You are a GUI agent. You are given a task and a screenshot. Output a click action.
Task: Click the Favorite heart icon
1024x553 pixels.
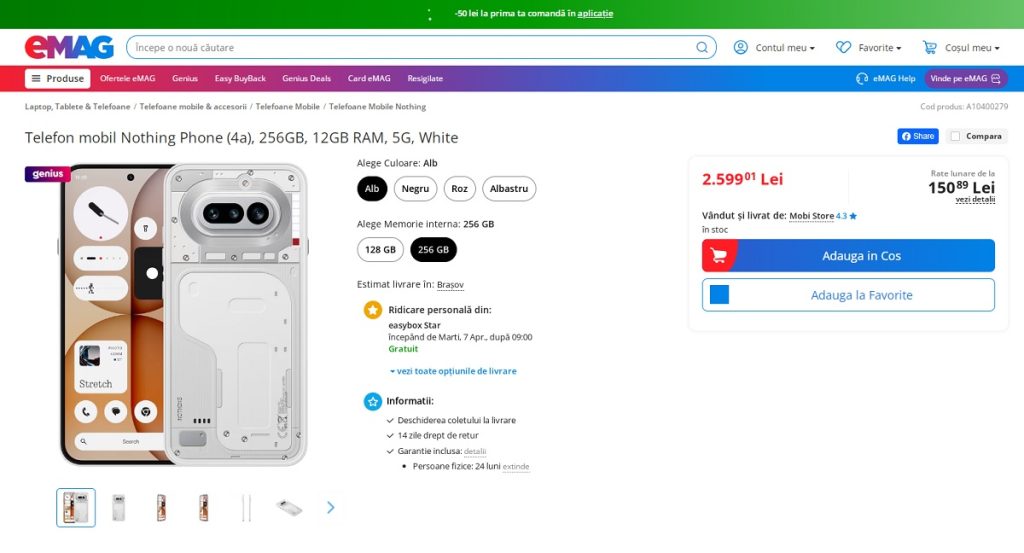click(x=844, y=47)
